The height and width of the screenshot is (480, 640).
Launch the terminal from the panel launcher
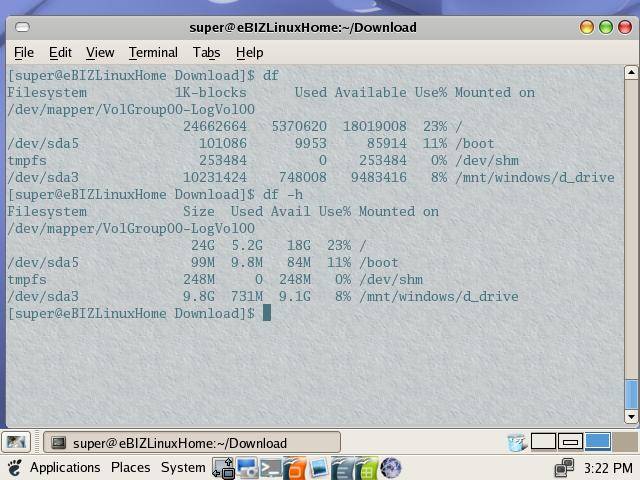click(271, 468)
